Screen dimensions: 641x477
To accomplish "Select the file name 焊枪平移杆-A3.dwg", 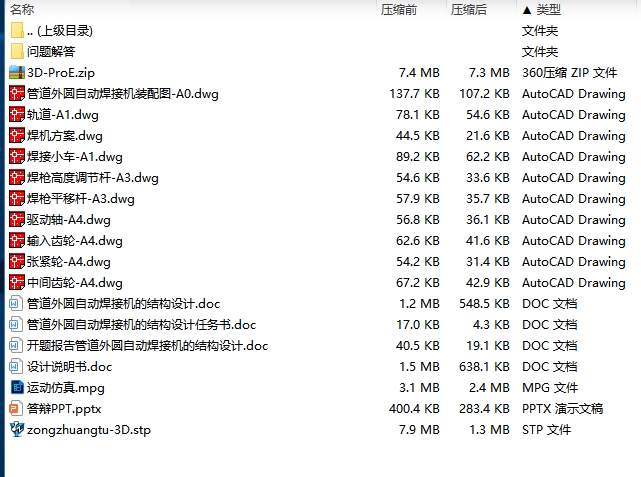I will point(81,199).
